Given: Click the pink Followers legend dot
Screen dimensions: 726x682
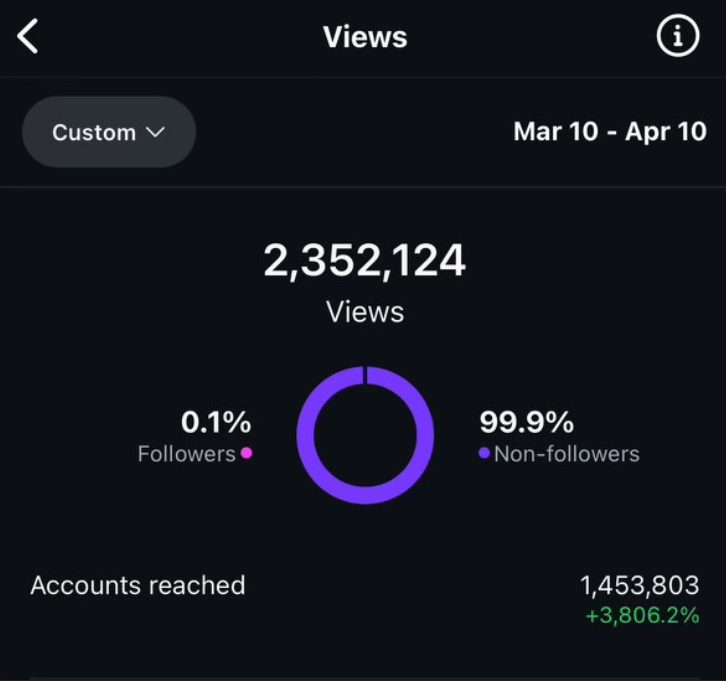Looking at the screenshot, I should 246,453.
